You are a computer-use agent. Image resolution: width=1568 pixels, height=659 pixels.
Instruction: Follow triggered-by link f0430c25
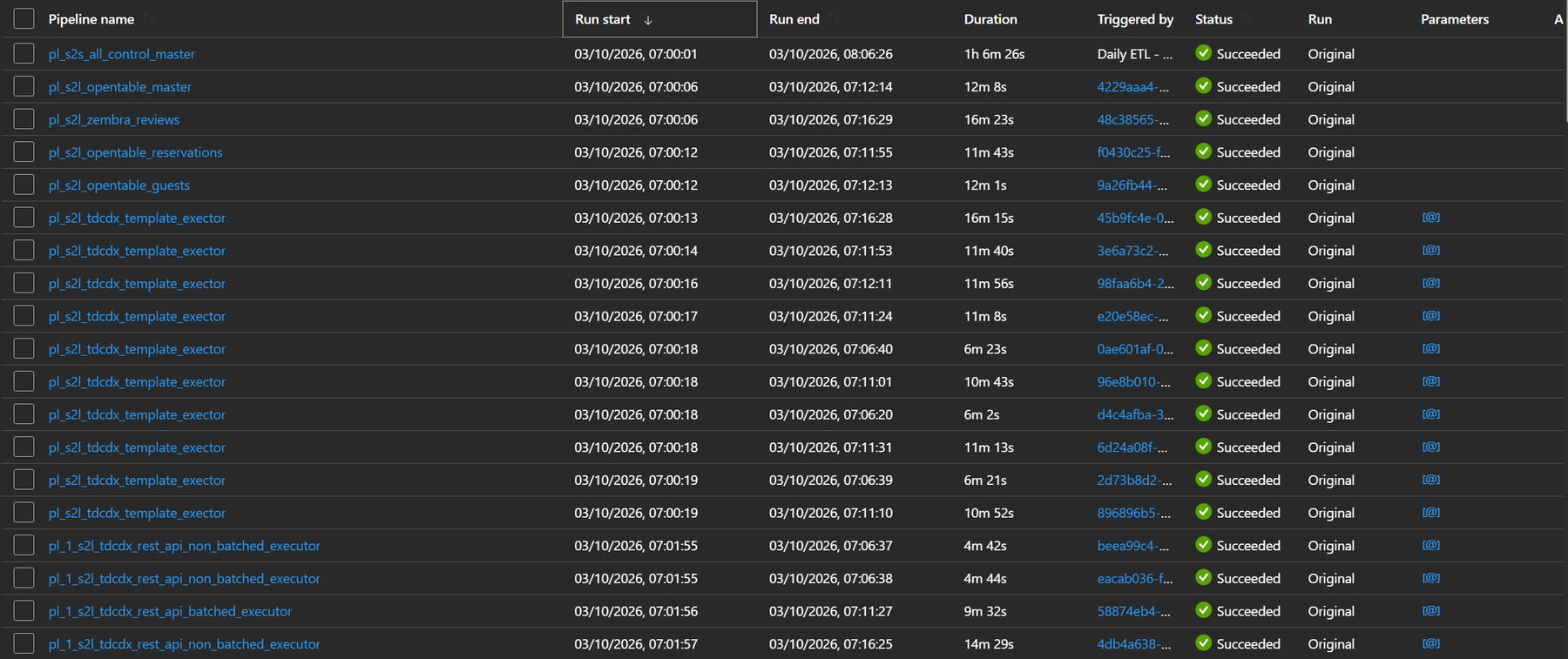[x=1133, y=152]
